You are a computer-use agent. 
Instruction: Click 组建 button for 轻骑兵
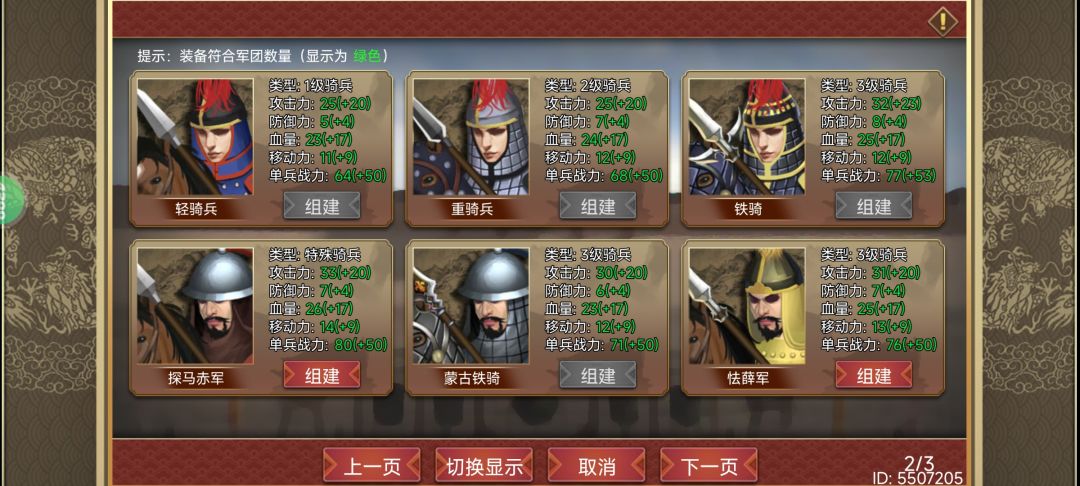[322, 205]
